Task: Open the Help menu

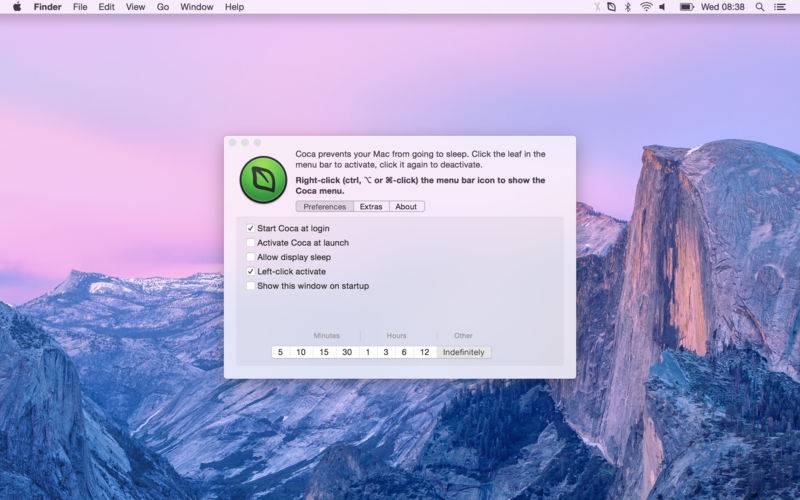Action: pyautogui.click(x=234, y=7)
